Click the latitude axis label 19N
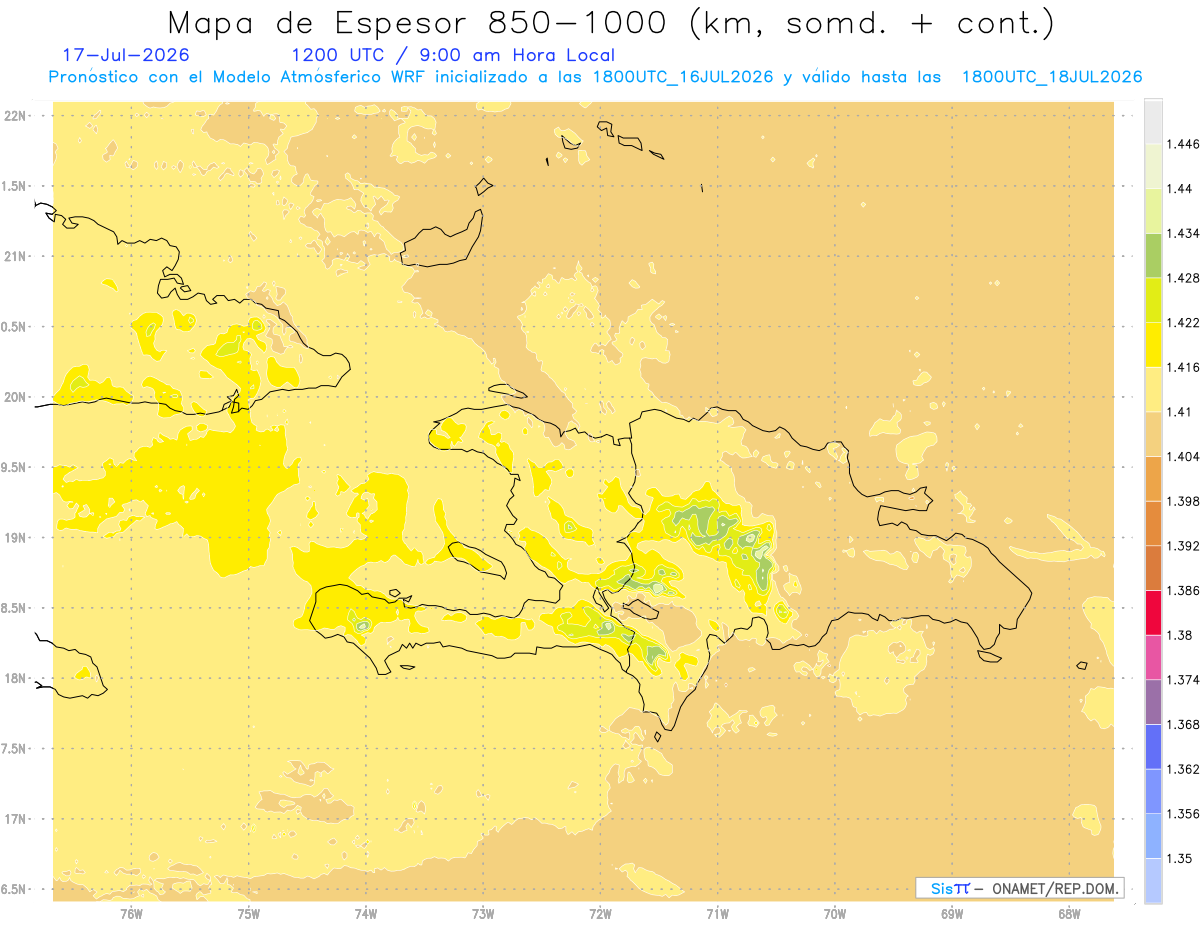The height and width of the screenshot is (927, 1200). (15, 537)
